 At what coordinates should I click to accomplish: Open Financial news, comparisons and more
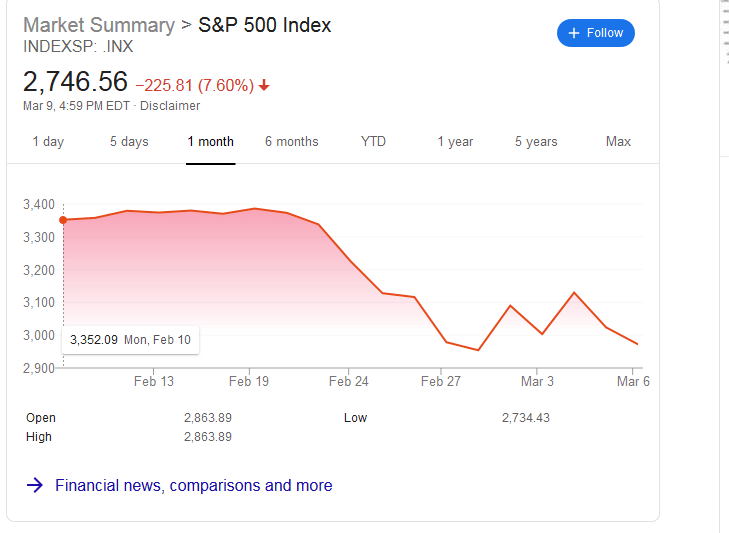click(193, 486)
